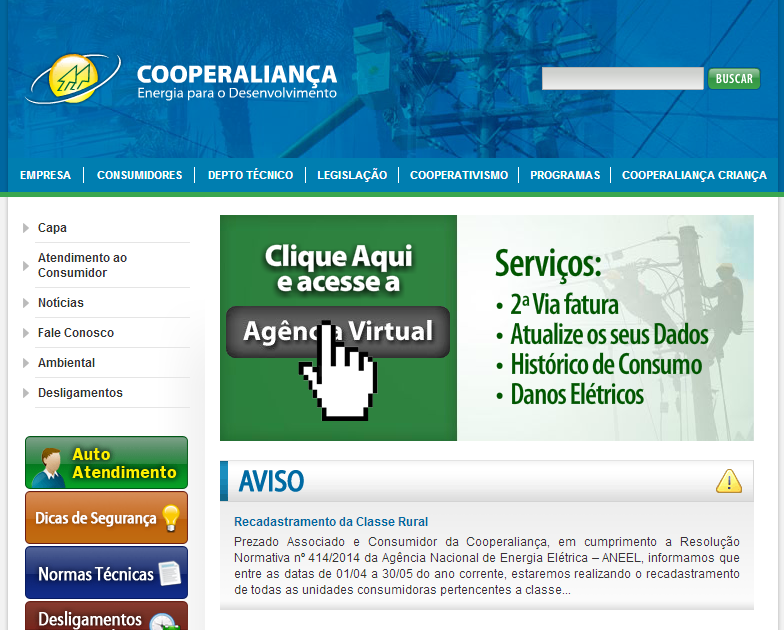
Task: Open Notícias sidebar link
Action: coord(60,303)
